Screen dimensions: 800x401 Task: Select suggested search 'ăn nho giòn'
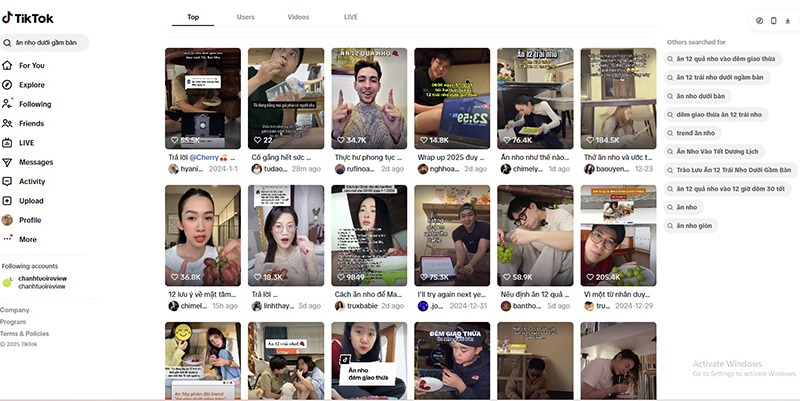click(x=693, y=226)
